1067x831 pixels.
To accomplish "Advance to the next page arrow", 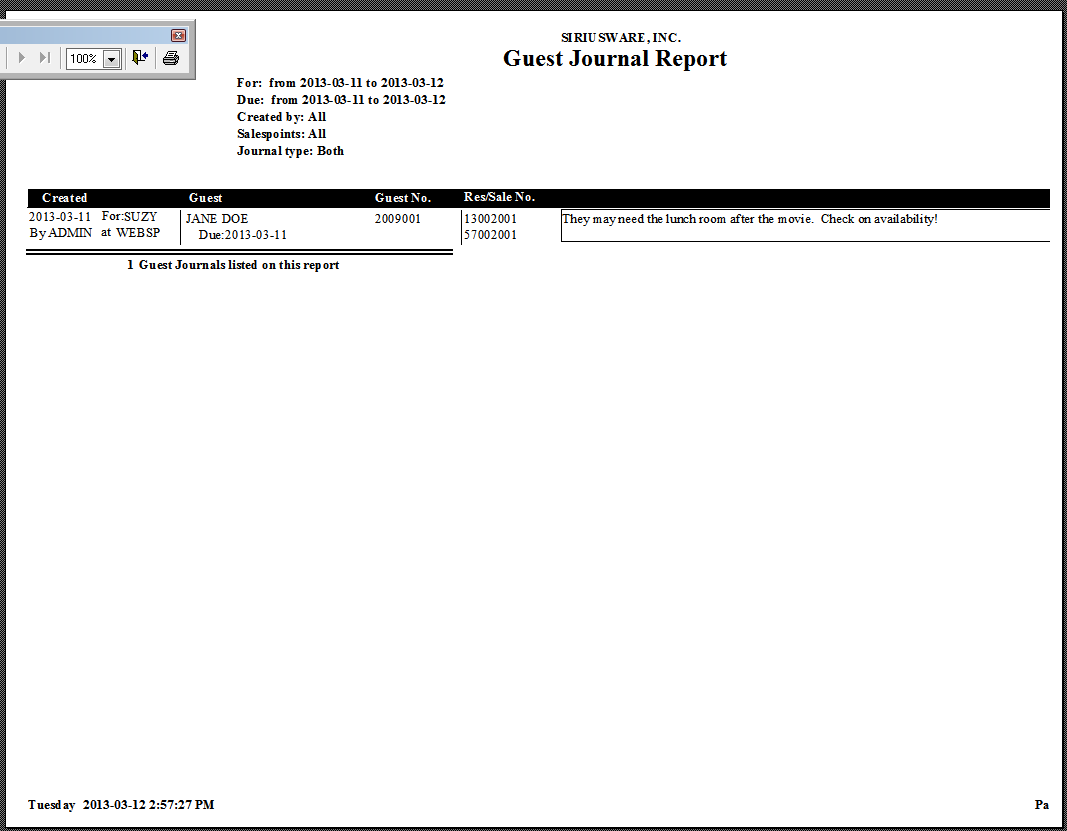I will click(22, 58).
